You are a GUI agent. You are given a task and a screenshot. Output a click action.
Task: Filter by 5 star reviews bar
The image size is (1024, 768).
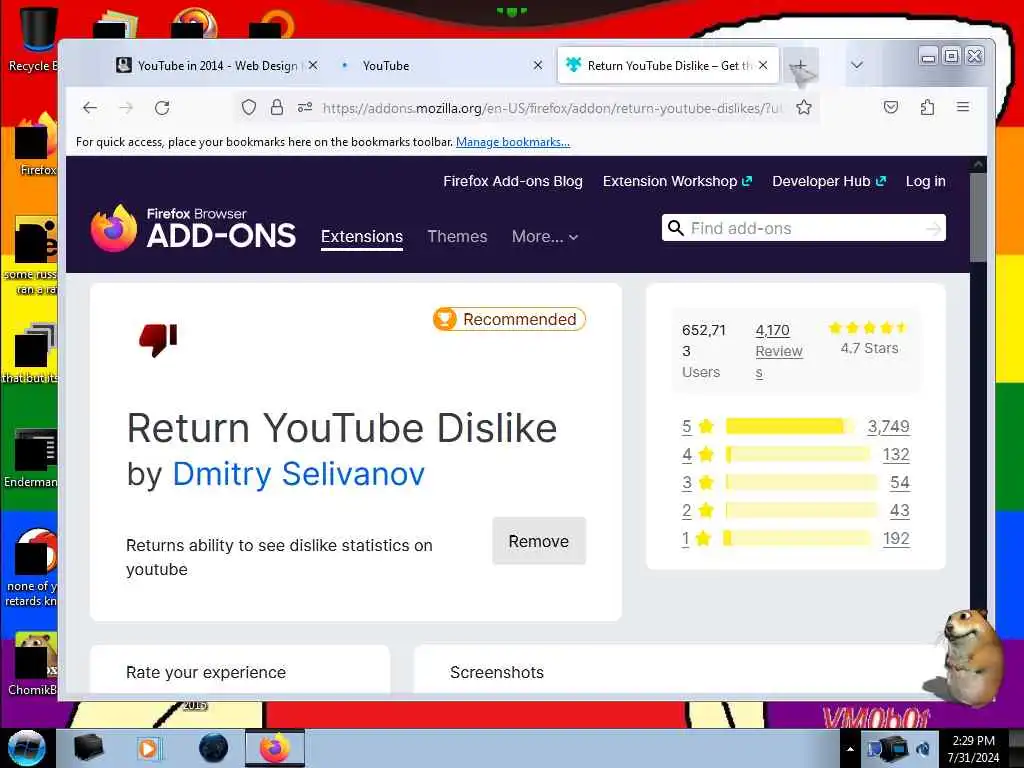pyautogui.click(x=789, y=426)
